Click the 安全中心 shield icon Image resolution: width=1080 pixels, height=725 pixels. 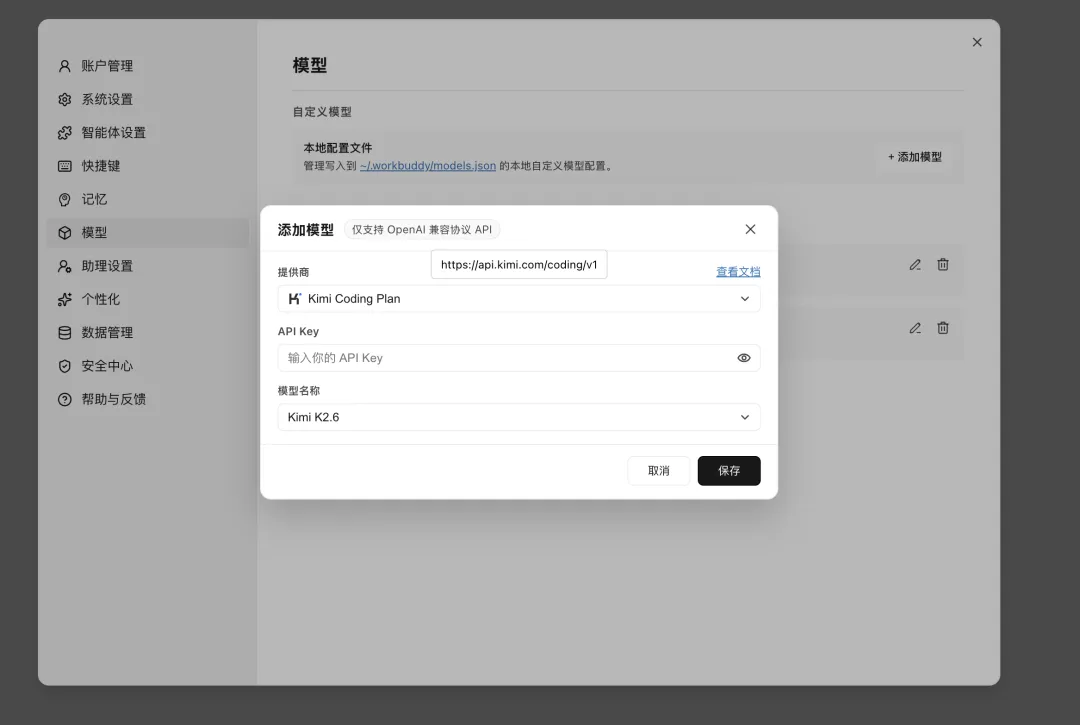coord(65,366)
